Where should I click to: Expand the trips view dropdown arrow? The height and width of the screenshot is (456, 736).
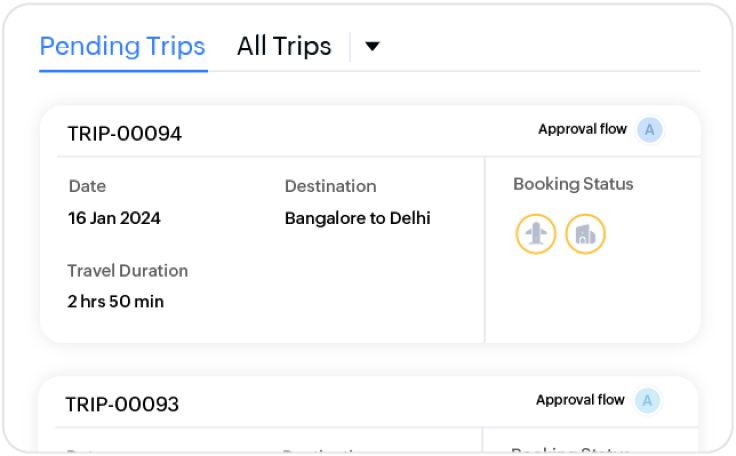pos(372,46)
